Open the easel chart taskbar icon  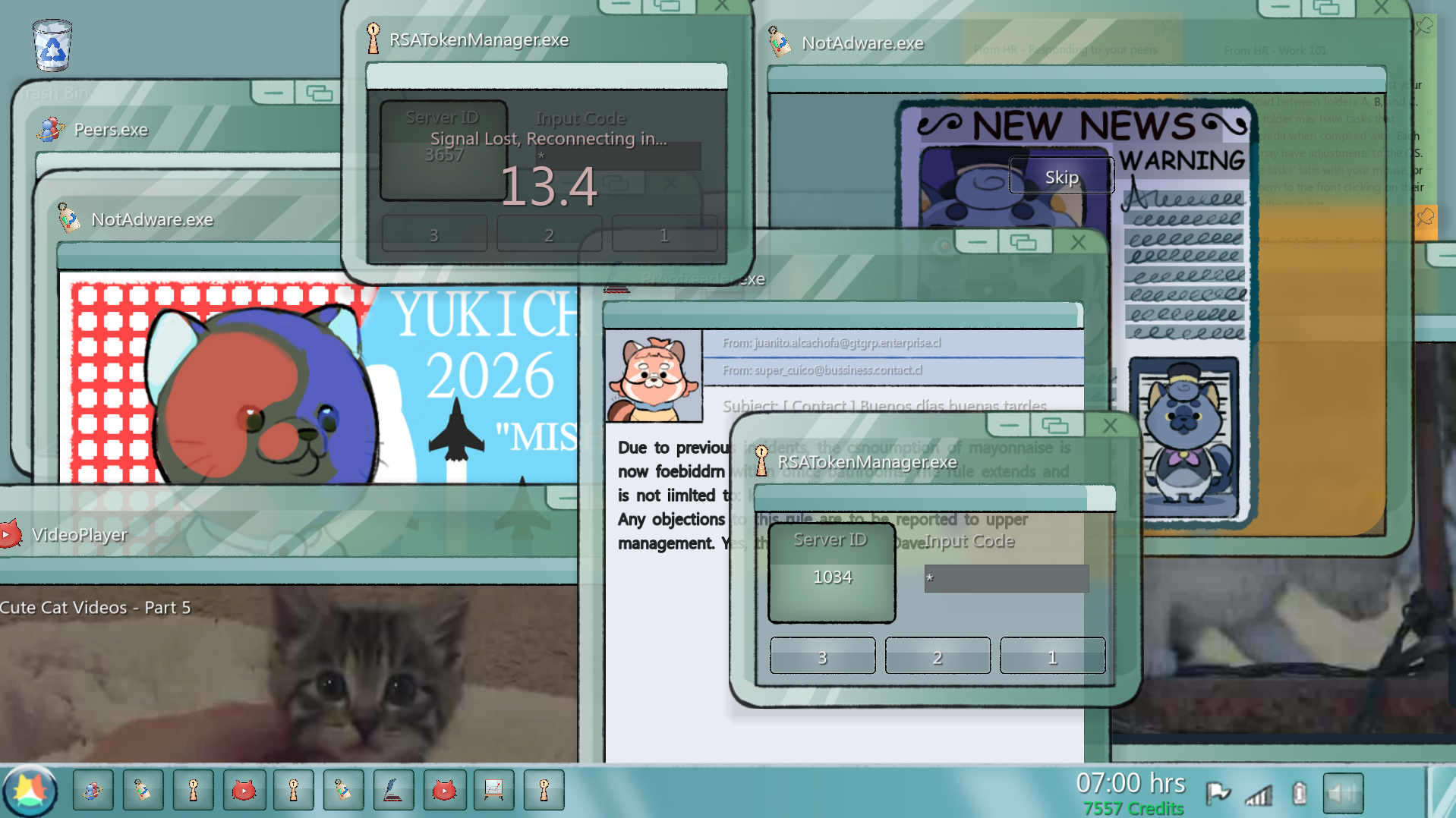493,791
